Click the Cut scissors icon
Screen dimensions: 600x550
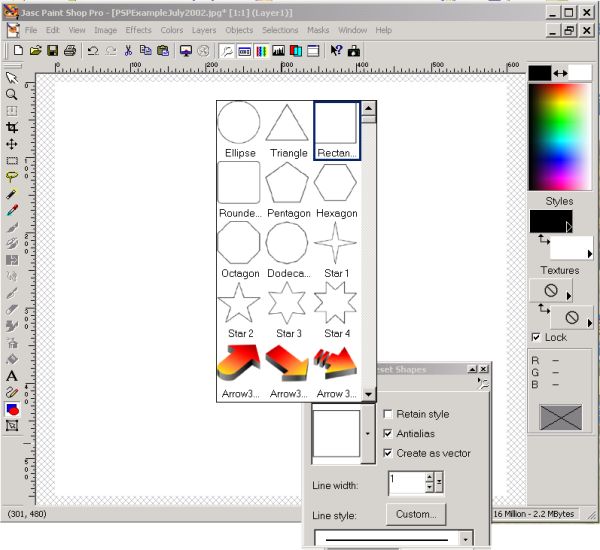click(129, 50)
